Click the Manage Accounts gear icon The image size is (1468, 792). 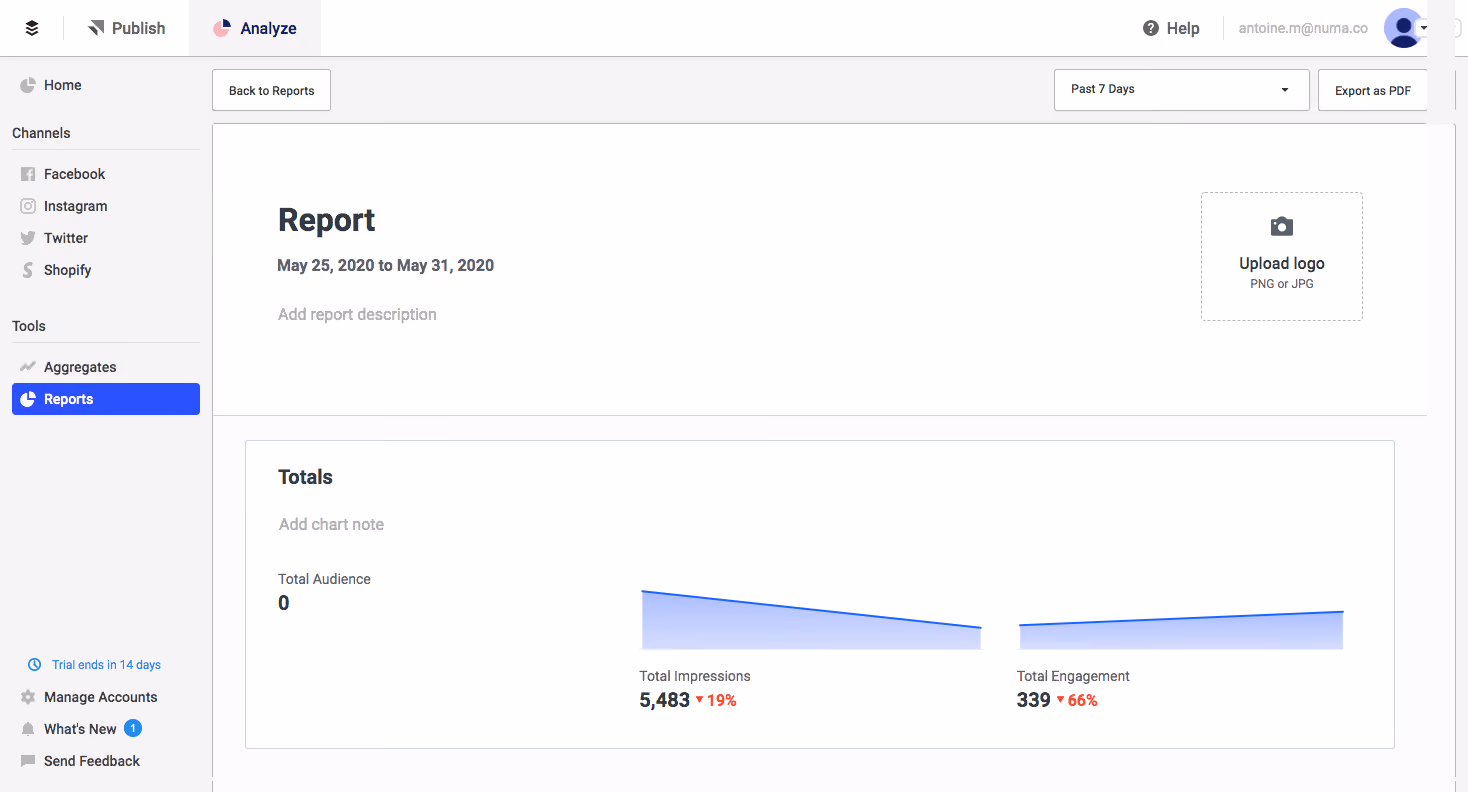pyautogui.click(x=28, y=697)
